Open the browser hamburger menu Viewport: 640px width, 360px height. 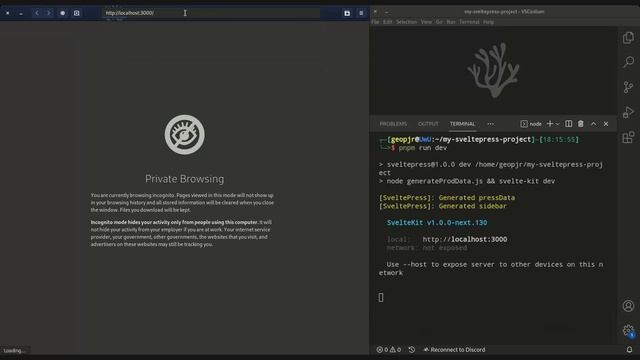coord(361,13)
